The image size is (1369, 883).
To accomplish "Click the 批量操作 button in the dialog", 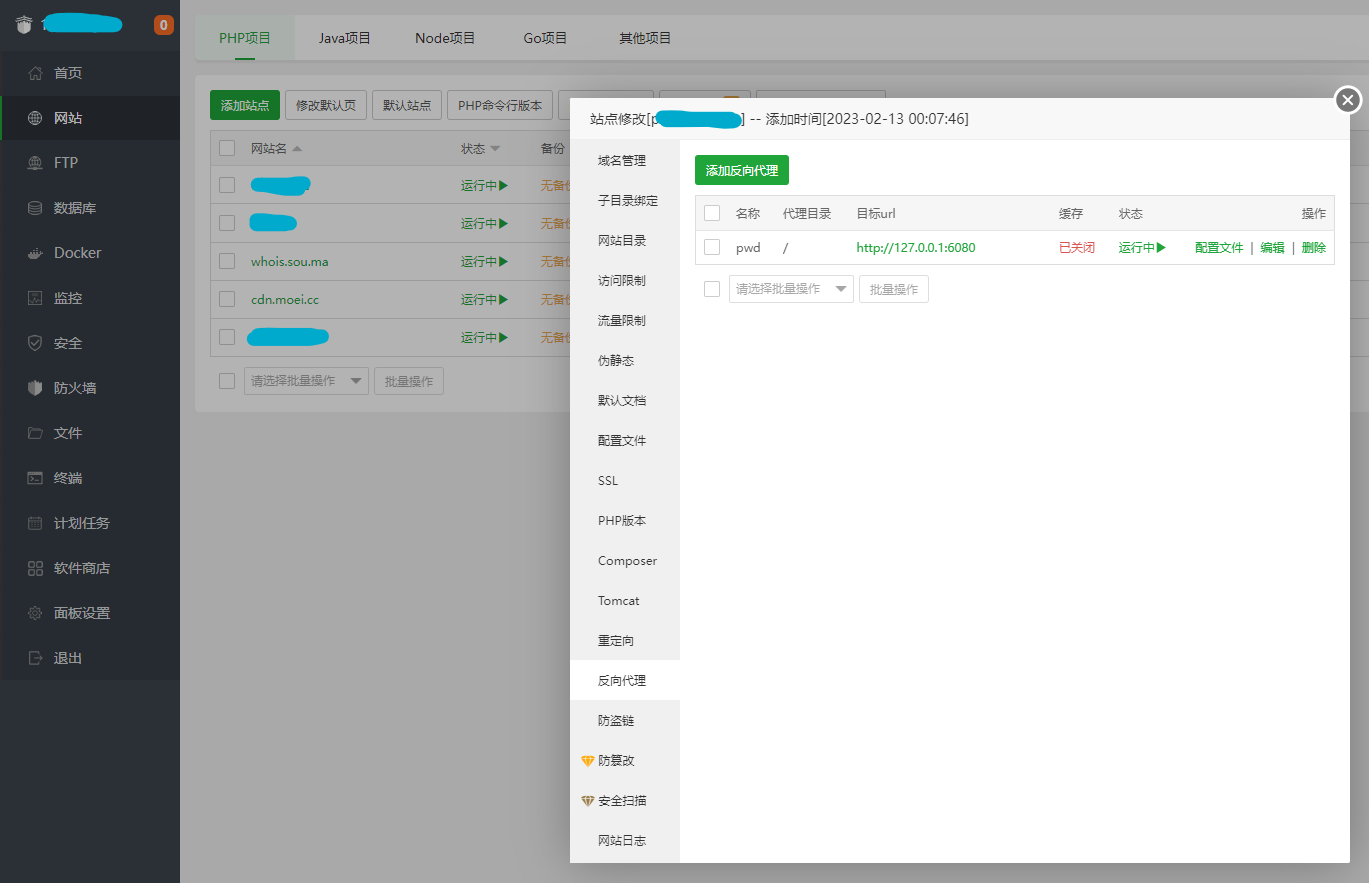I will point(894,289).
